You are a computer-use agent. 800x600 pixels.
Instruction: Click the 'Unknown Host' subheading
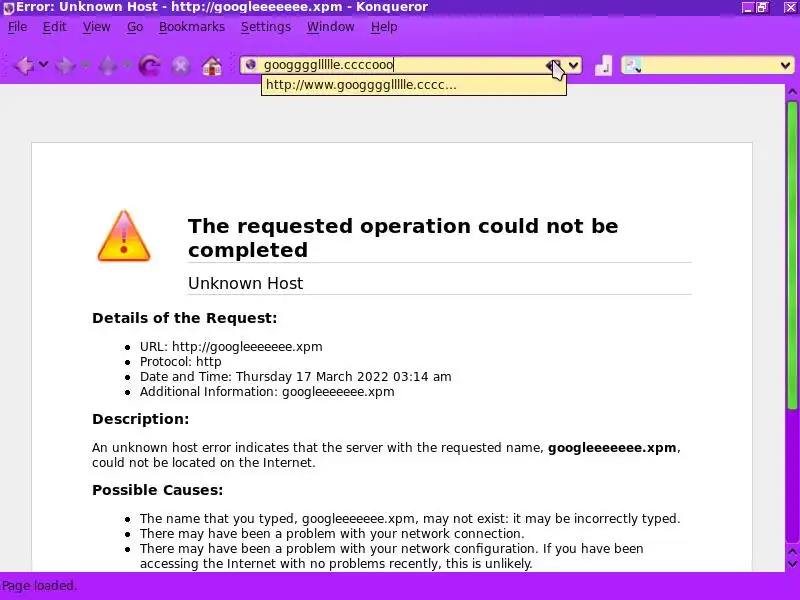245,283
